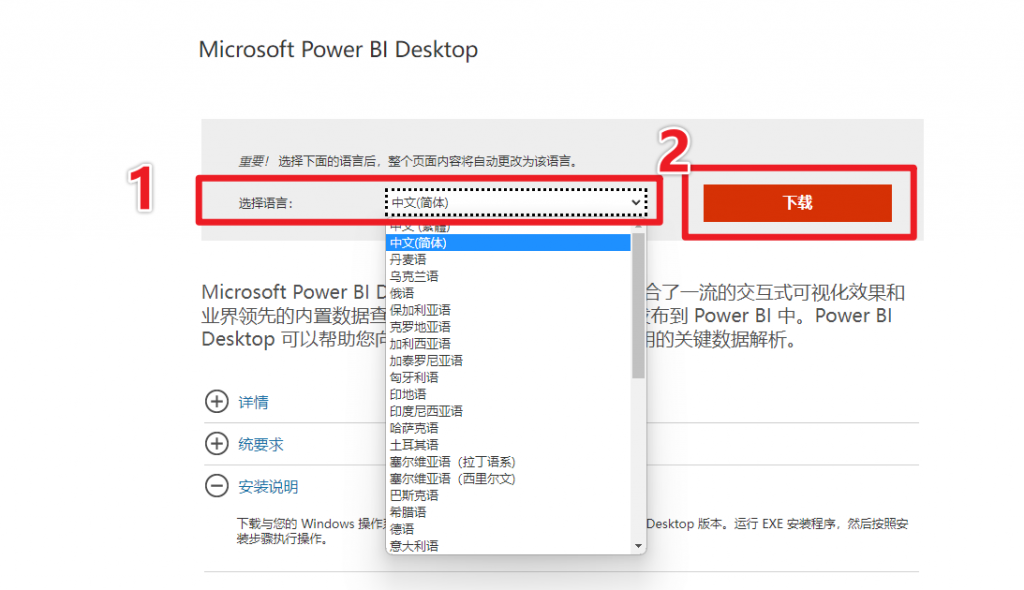This screenshot has width=1024, height=590.
Task: Open the 详情 details link
Action: (253, 402)
